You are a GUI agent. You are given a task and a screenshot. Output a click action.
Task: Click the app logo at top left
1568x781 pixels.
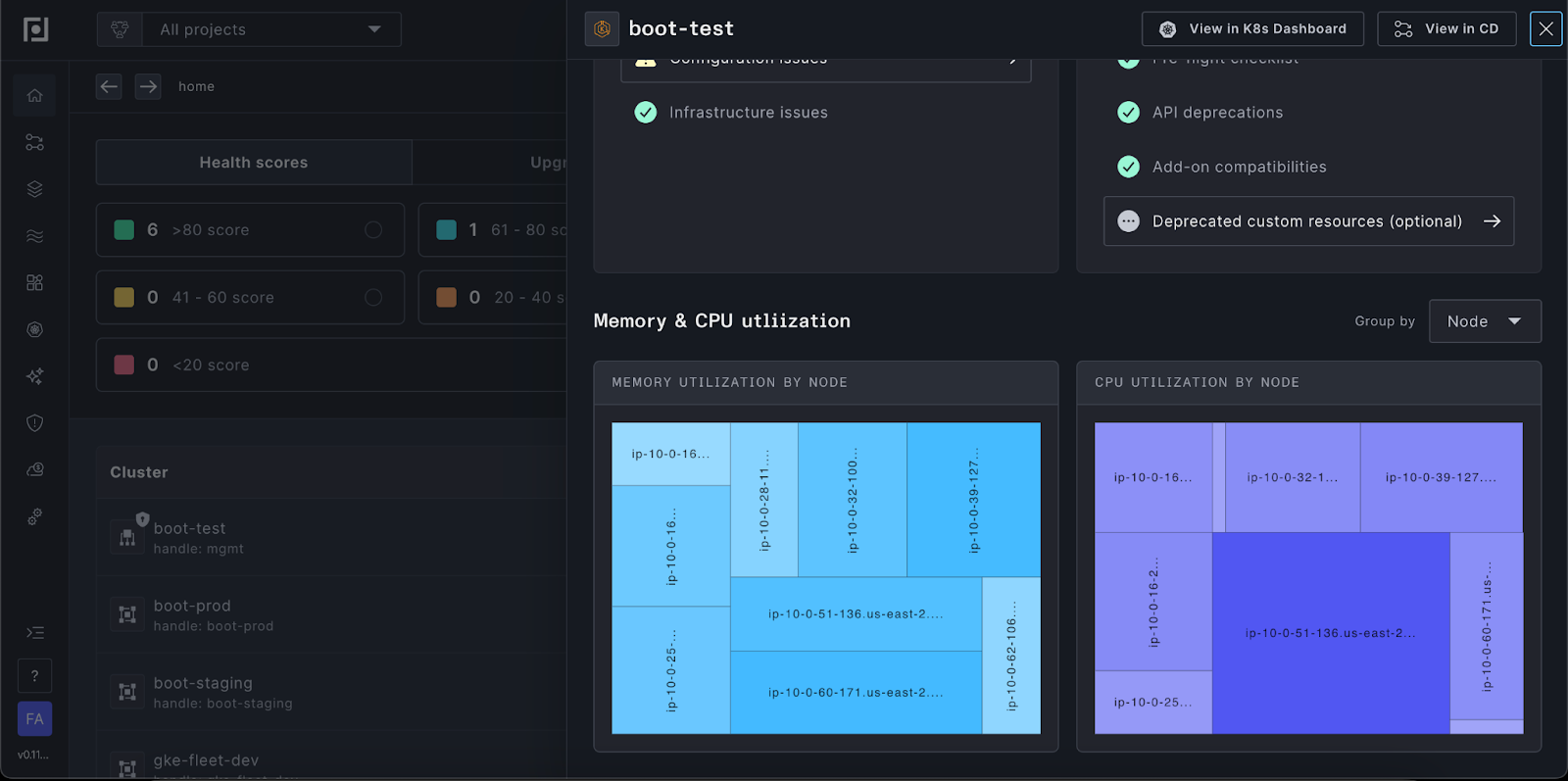click(x=35, y=29)
